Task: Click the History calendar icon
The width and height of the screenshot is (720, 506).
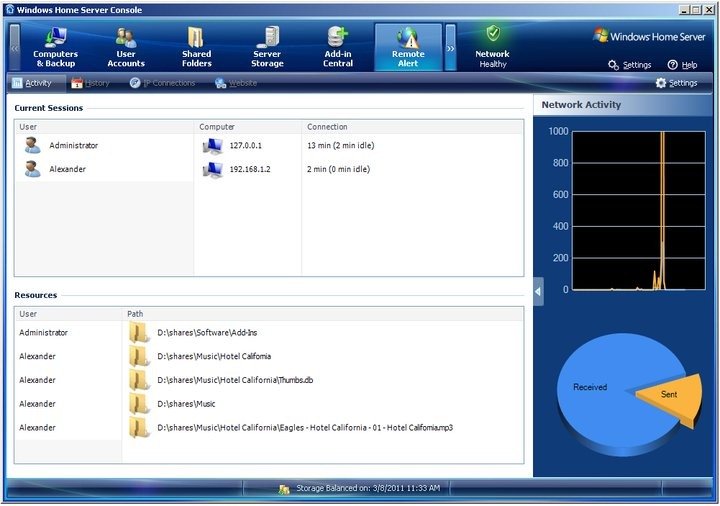Action: point(77,83)
